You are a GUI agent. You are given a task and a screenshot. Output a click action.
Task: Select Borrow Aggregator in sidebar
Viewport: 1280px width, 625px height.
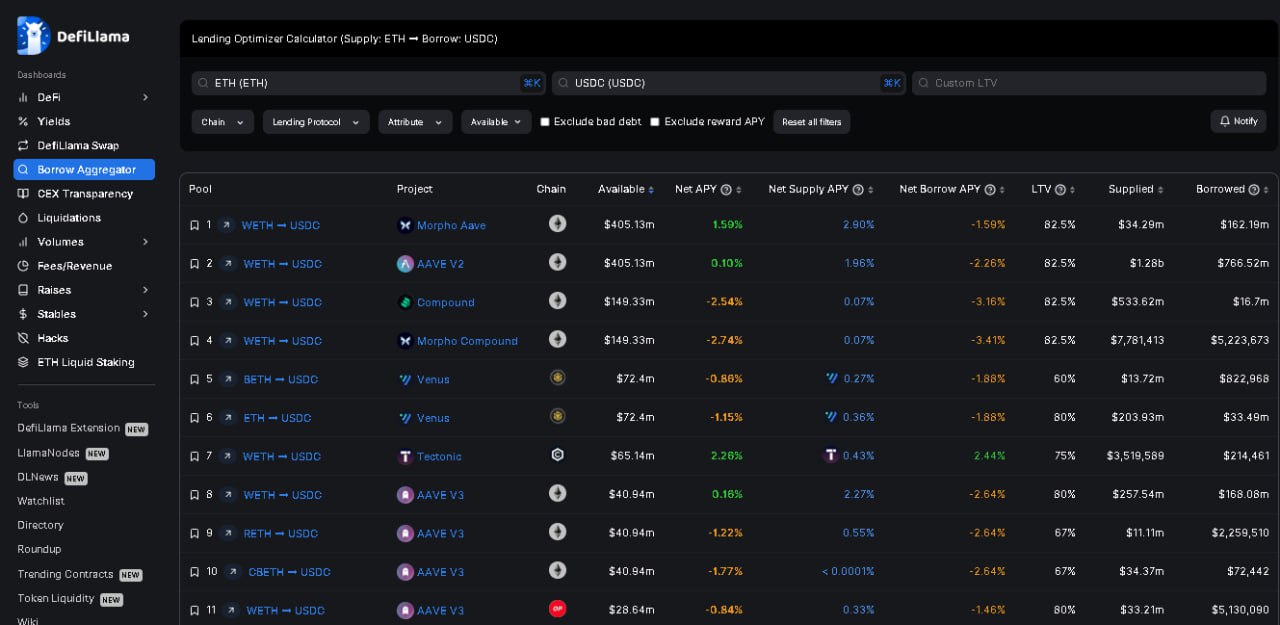[x=84, y=170]
